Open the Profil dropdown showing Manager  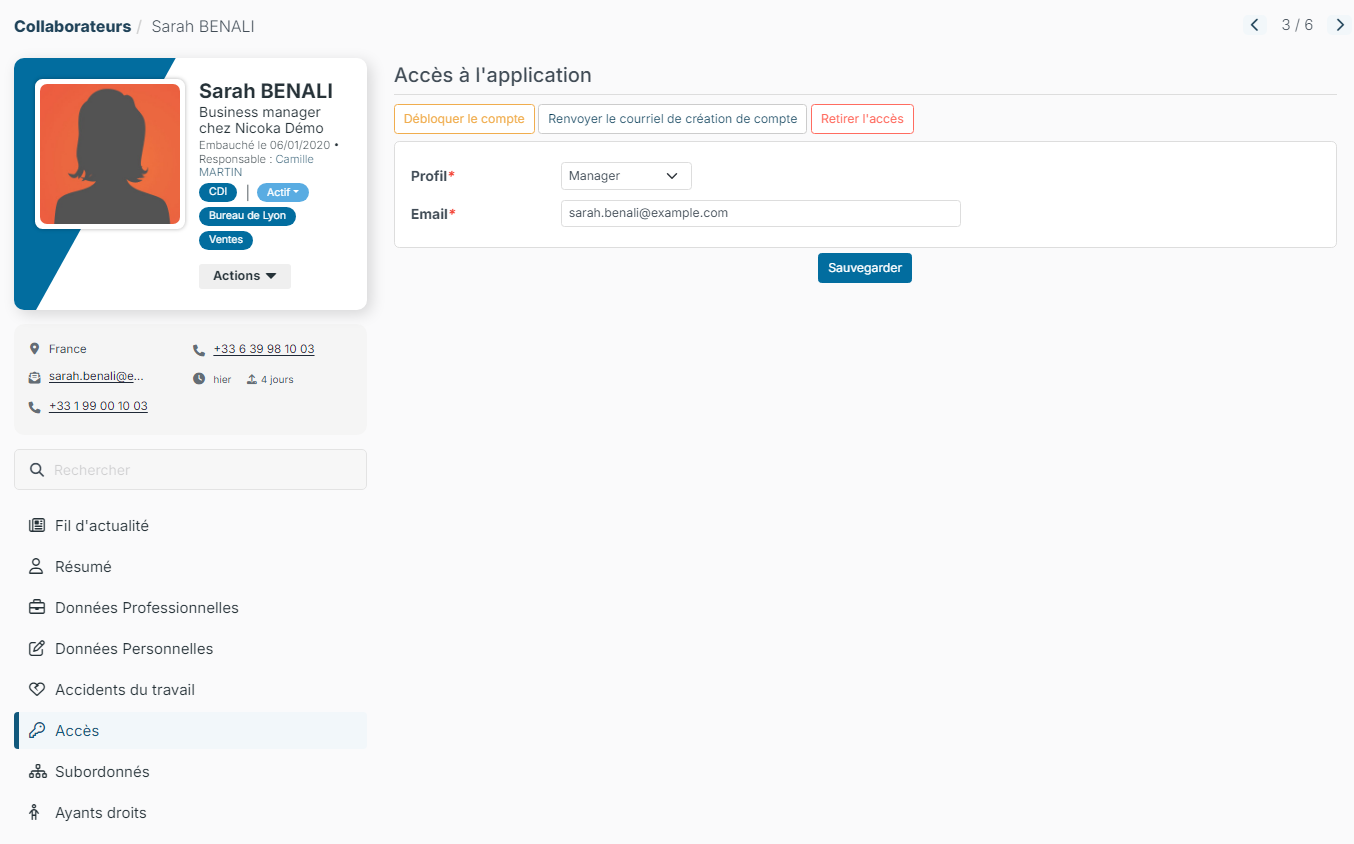click(x=626, y=176)
